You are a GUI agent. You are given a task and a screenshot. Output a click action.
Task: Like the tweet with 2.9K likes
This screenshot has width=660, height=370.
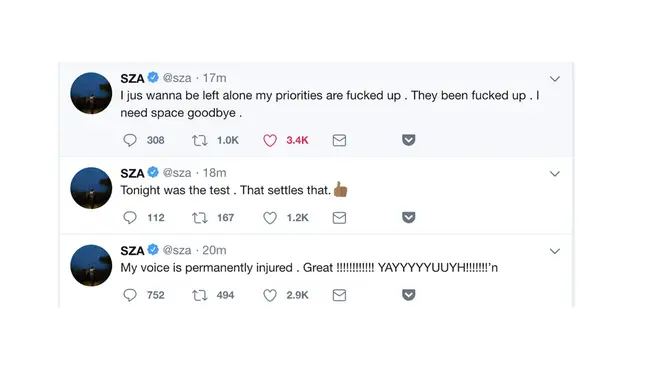tap(270, 295)
